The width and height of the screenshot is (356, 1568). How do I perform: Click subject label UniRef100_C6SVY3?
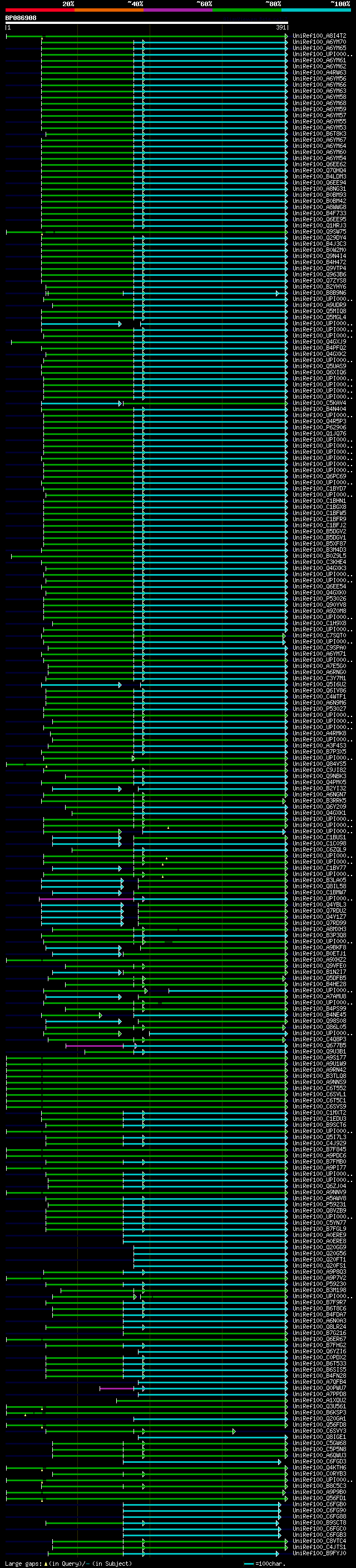click(319, 1431)
